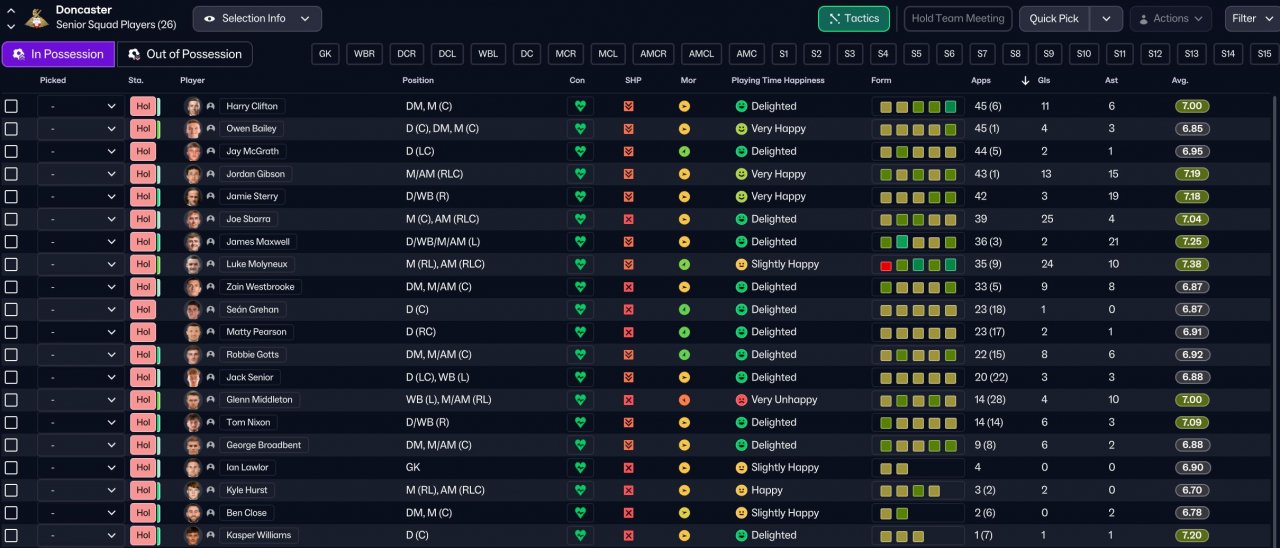Select the S15 substitute slot

1264,54
